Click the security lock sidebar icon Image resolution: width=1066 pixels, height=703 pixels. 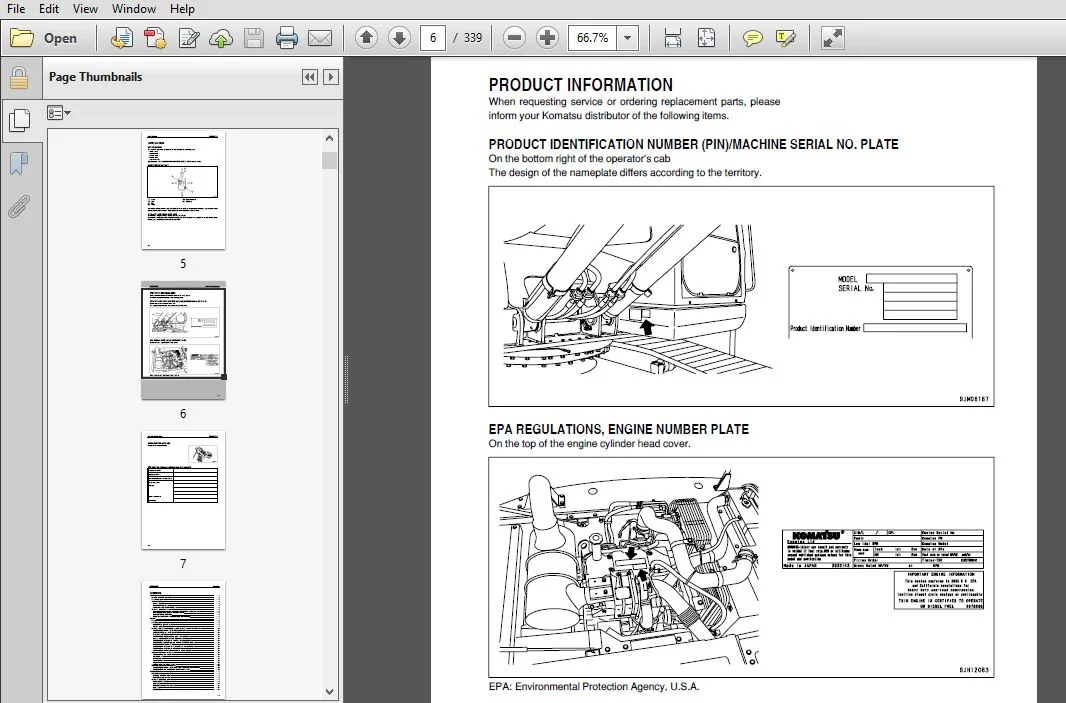point(19,79)
